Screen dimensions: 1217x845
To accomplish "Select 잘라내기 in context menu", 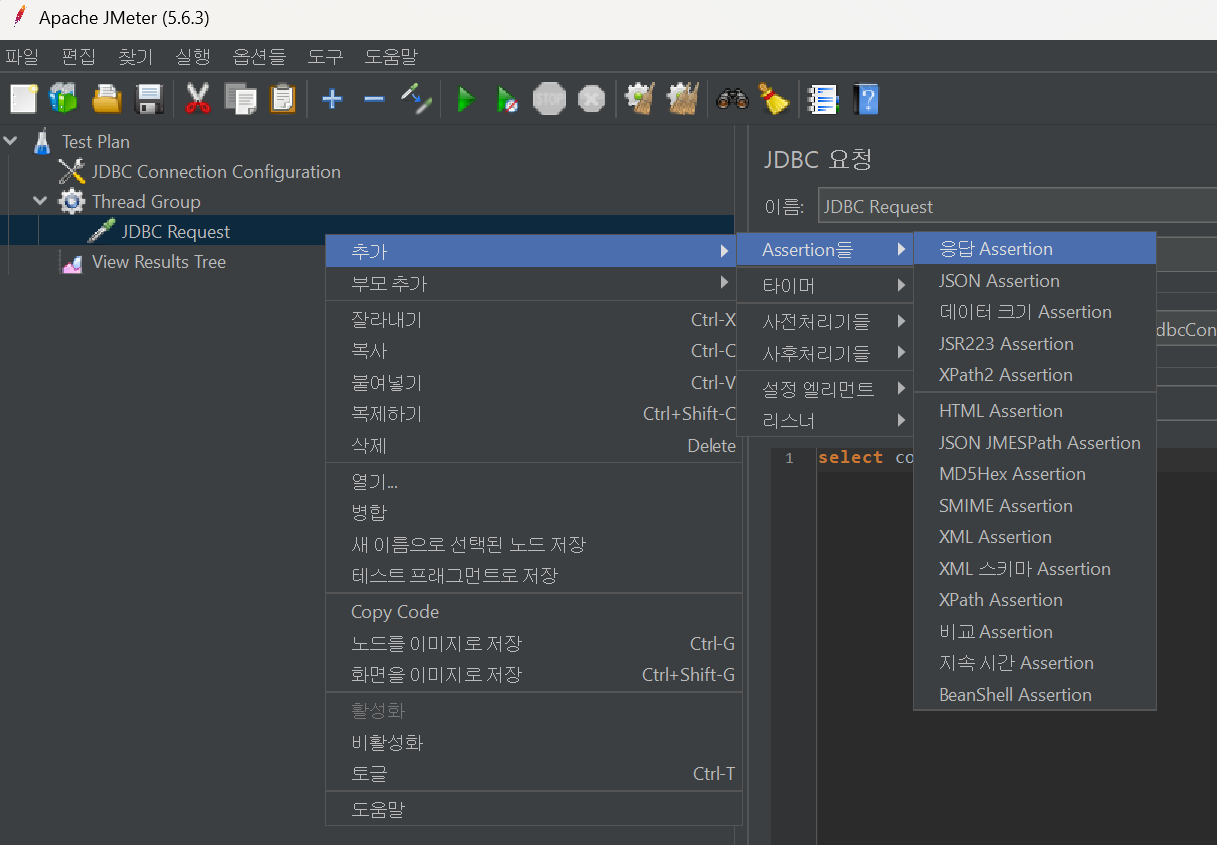I will (x=533, y=320).
